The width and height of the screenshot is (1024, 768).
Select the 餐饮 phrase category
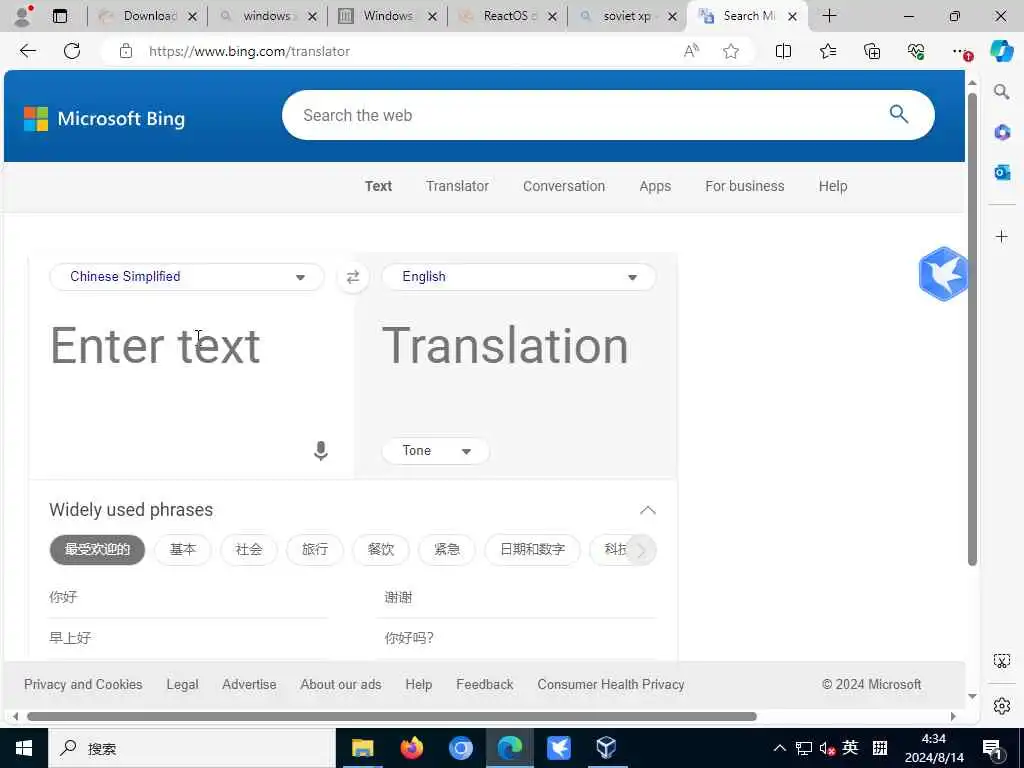pyautogui.click(x=381, y=550)
